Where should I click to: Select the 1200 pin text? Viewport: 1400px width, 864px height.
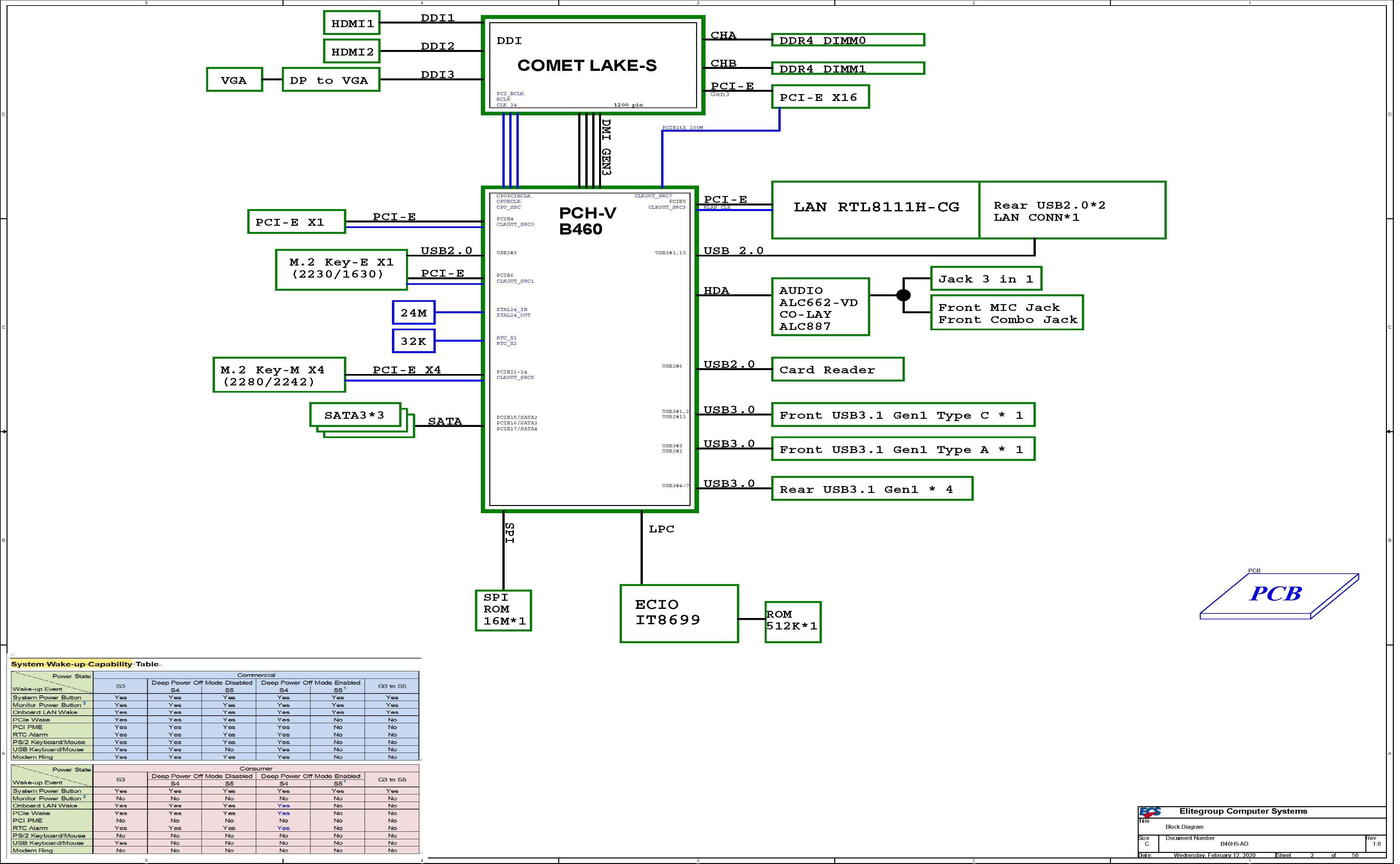(628, 105)
